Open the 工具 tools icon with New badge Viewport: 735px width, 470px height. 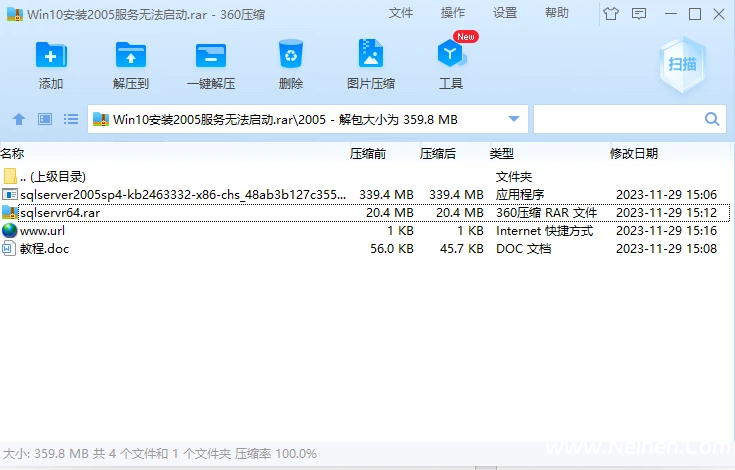pos(451,54)
